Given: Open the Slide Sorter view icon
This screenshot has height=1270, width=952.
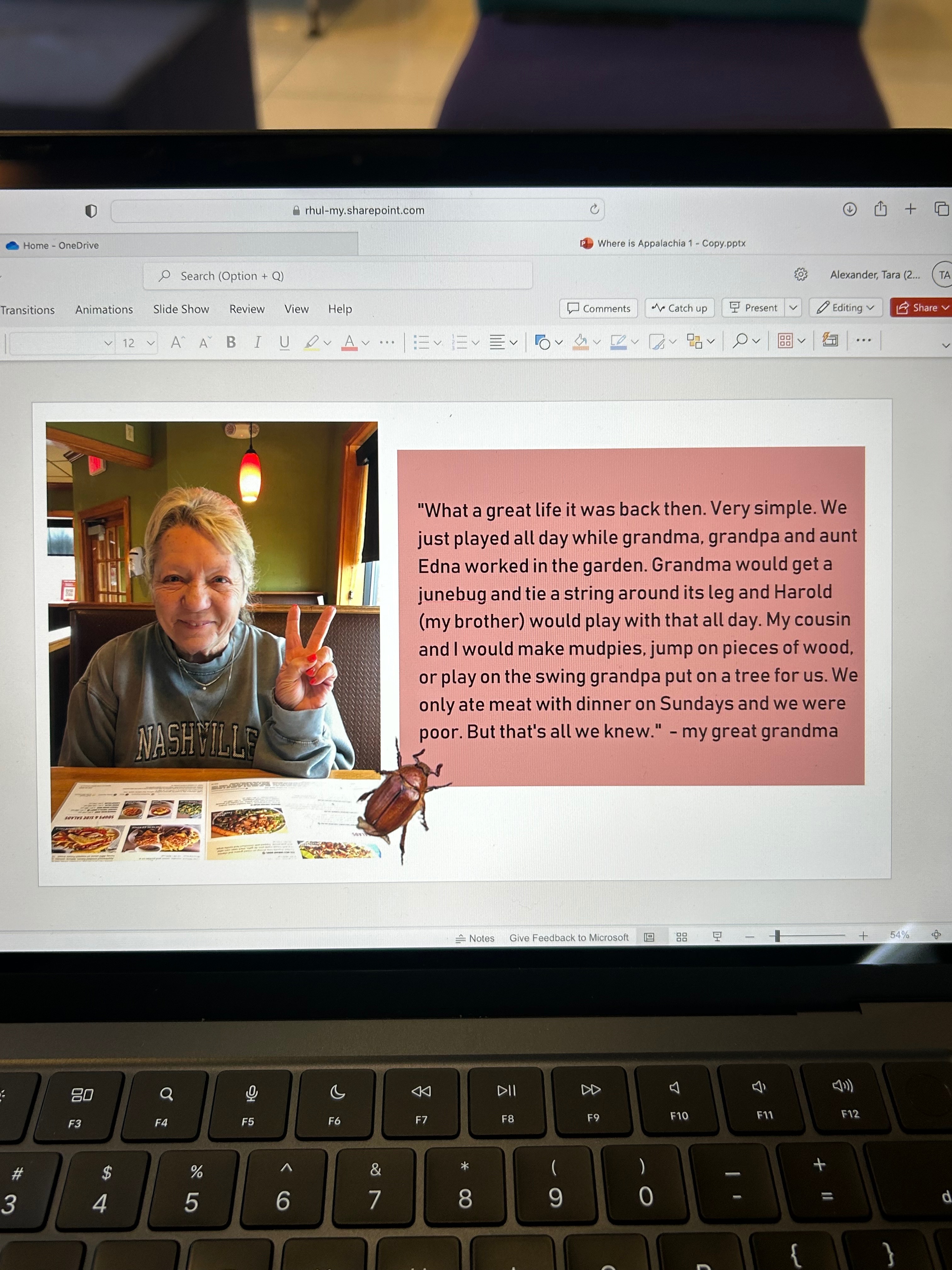Looking at the screenshot, I should [x=681, y=937].
